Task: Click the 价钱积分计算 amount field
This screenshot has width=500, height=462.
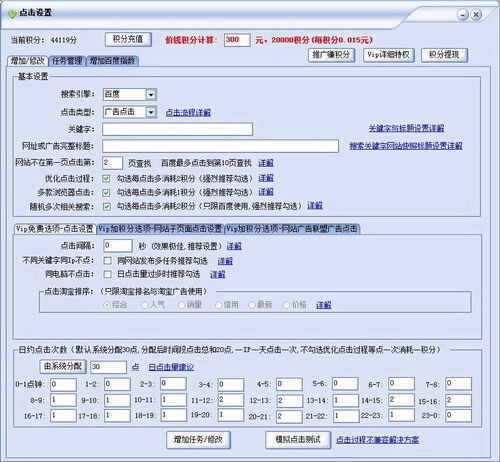Action: (237, 40)
